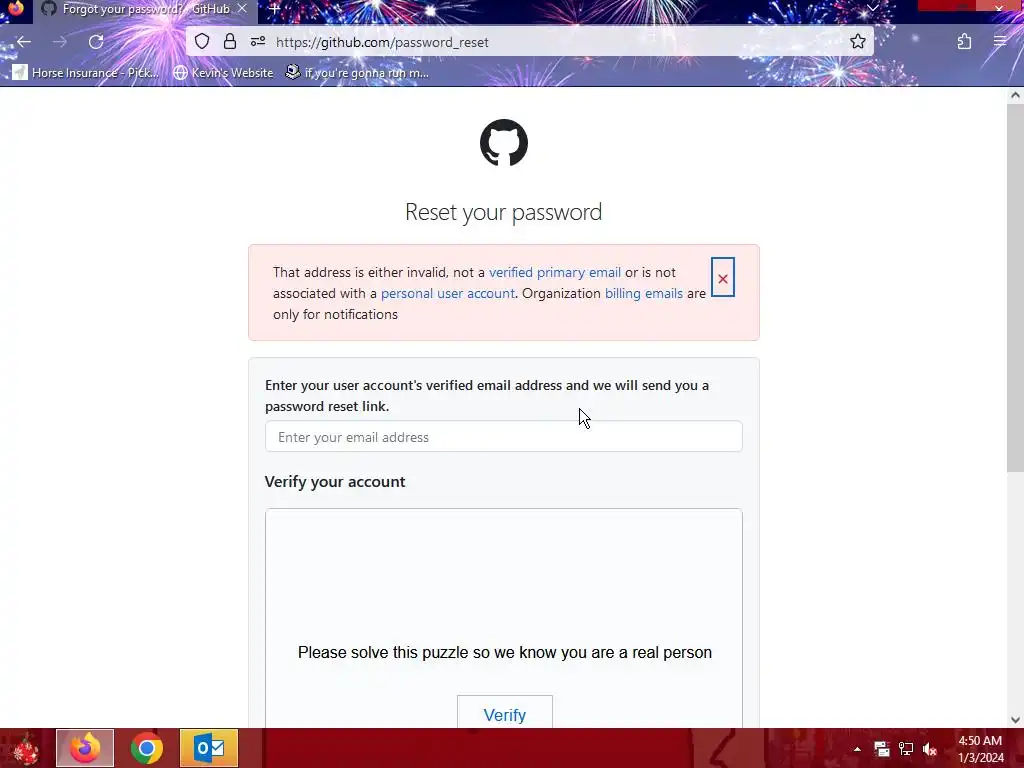Show site info via the padlock icon
Screen dimensions: 1024x768
[230, 42]
